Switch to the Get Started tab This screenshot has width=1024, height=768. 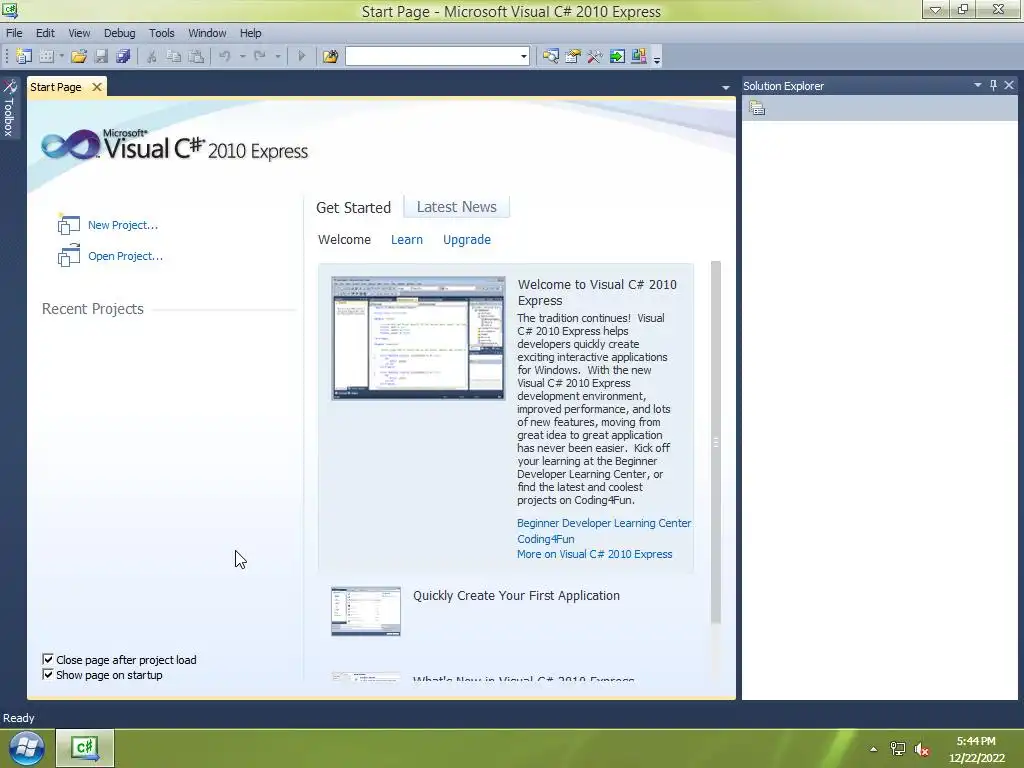point(353,207)
